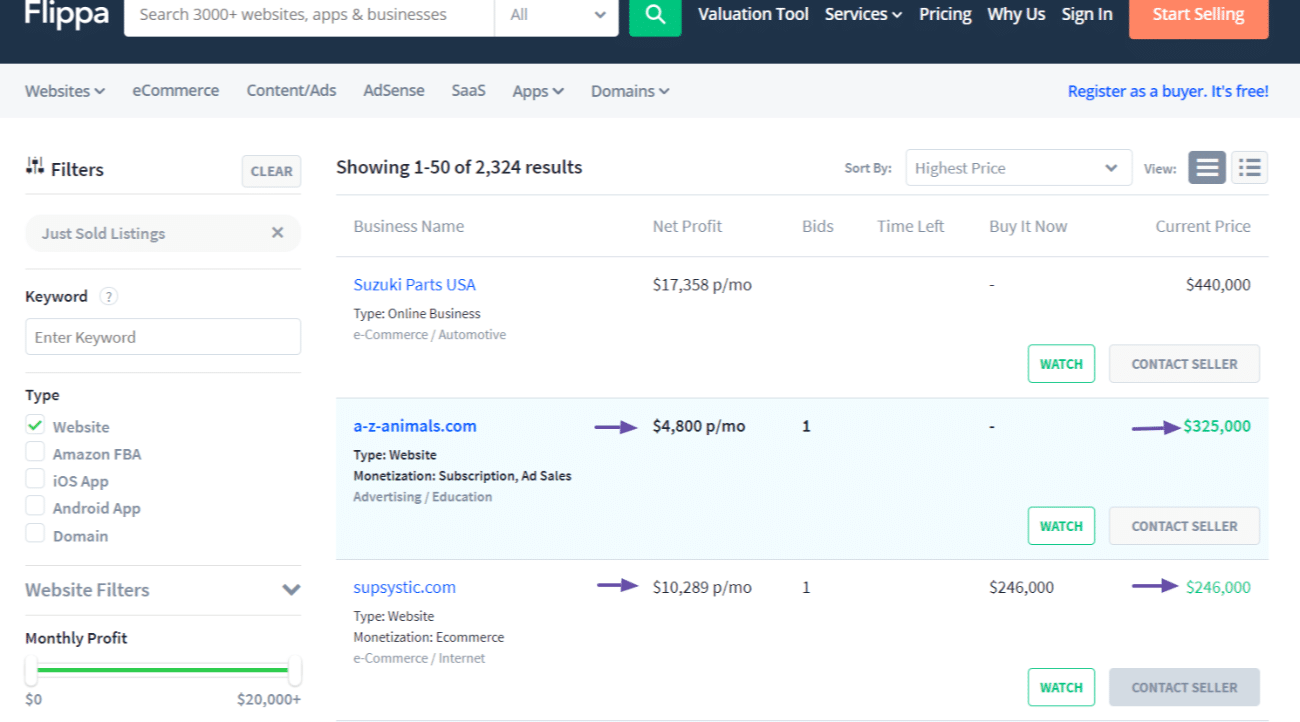Uncheck the Website type filter

[35, 426]
